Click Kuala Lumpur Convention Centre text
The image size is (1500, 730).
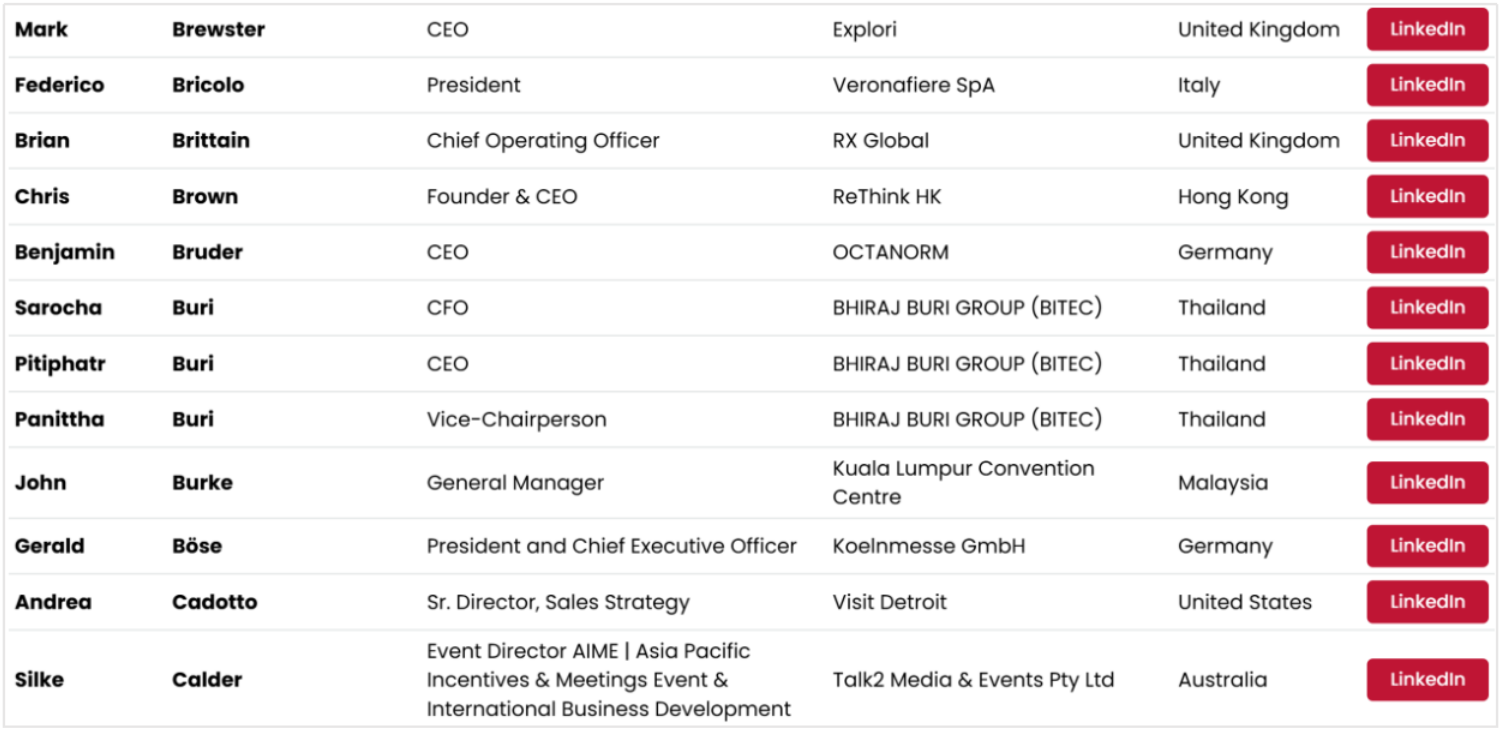coord(963,483)
